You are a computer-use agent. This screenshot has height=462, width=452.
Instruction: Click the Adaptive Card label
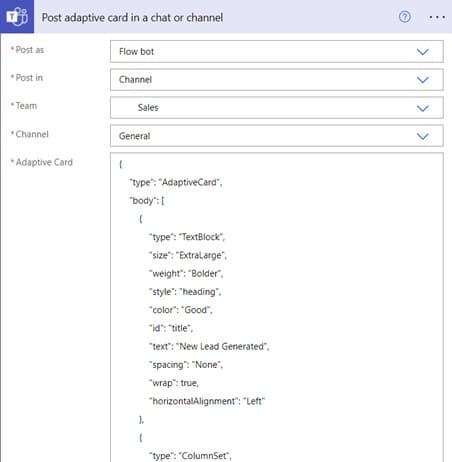pyautogui.click(x=44, y=162)
